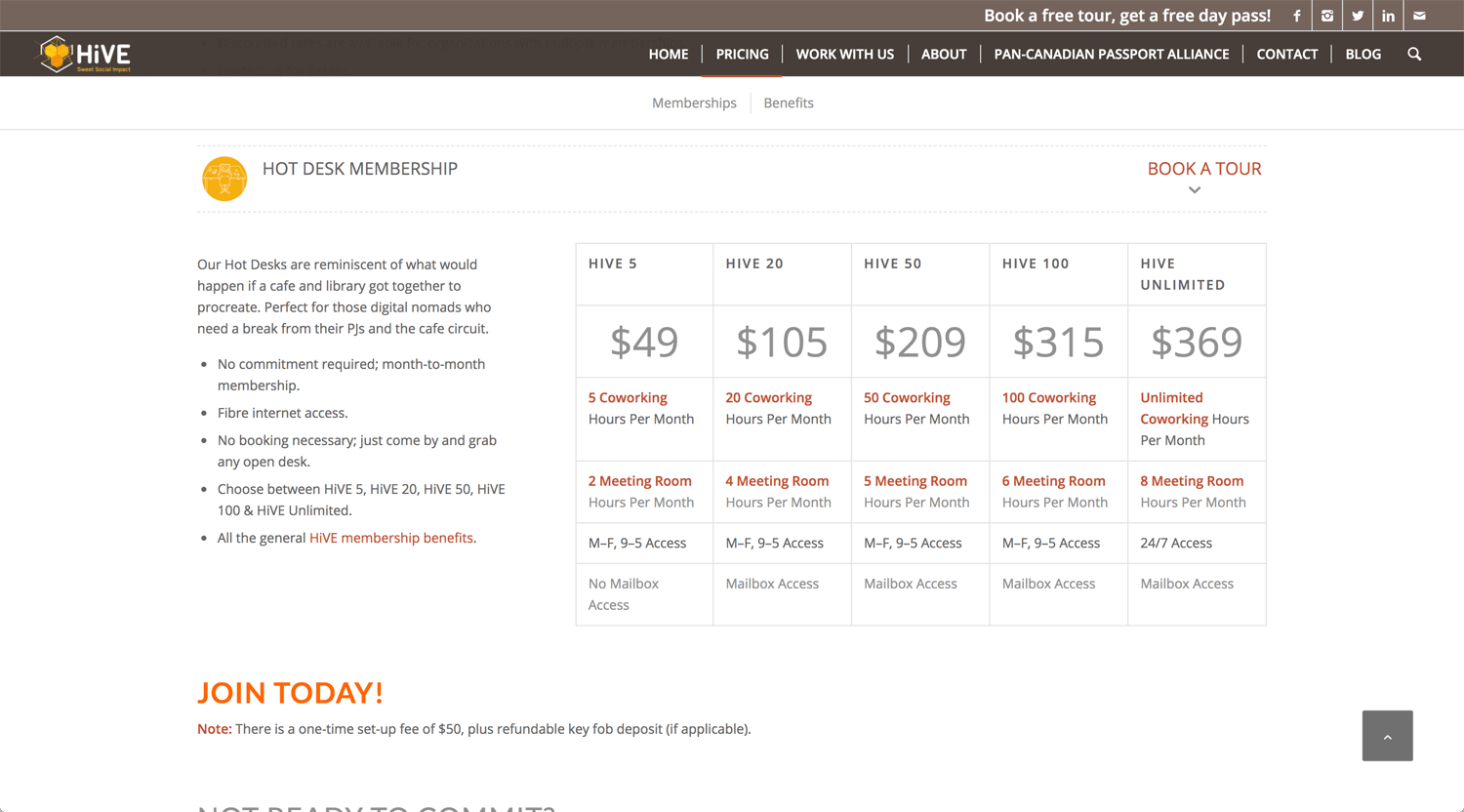Open the Work With Us menu
This screenshot has width=1464, height=812.
pyautogui.click(x=845, y=54)
